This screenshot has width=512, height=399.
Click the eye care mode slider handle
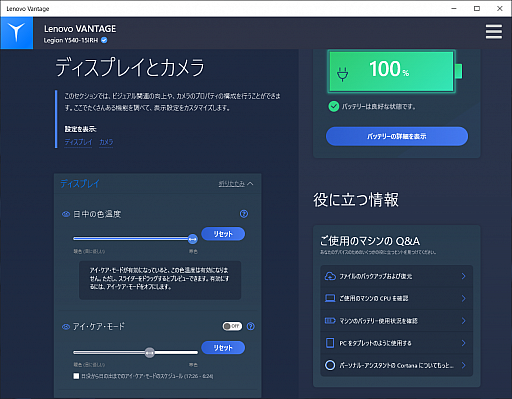(x=150, y=352)
